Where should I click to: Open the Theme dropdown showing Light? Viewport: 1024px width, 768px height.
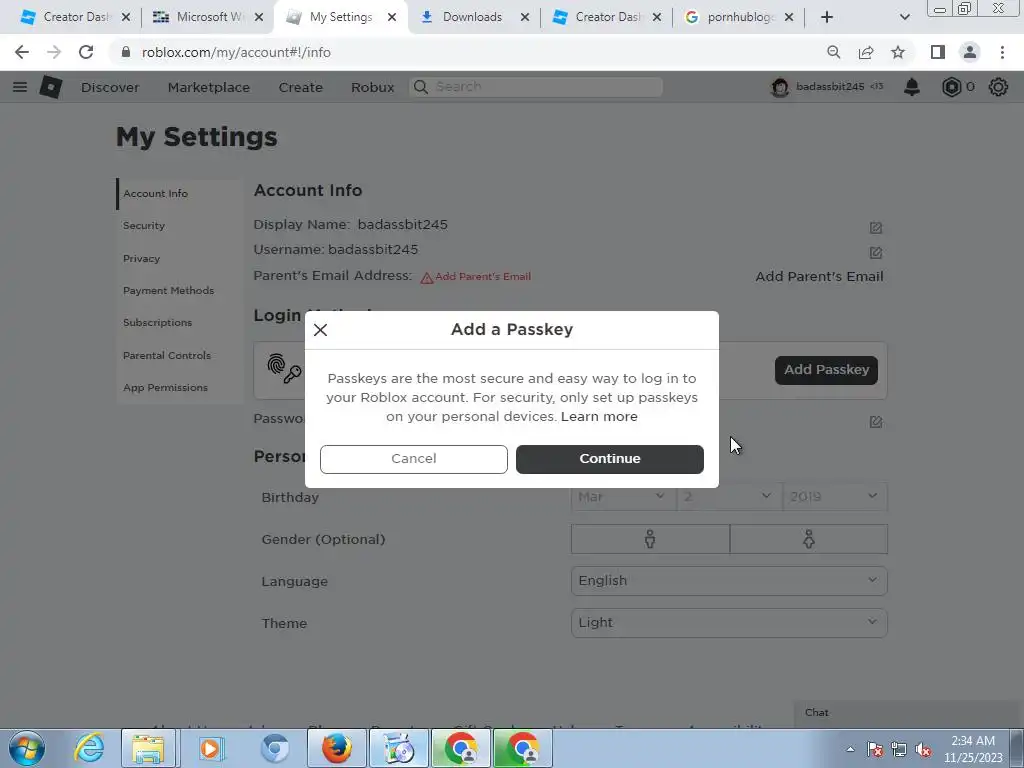pyautogui.click(x=729, y=623)
